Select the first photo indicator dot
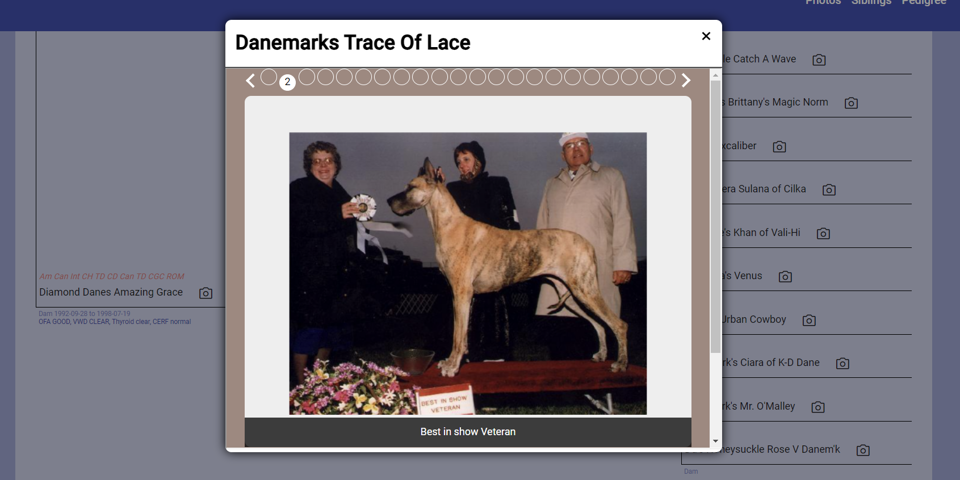 tap(268, 77)
